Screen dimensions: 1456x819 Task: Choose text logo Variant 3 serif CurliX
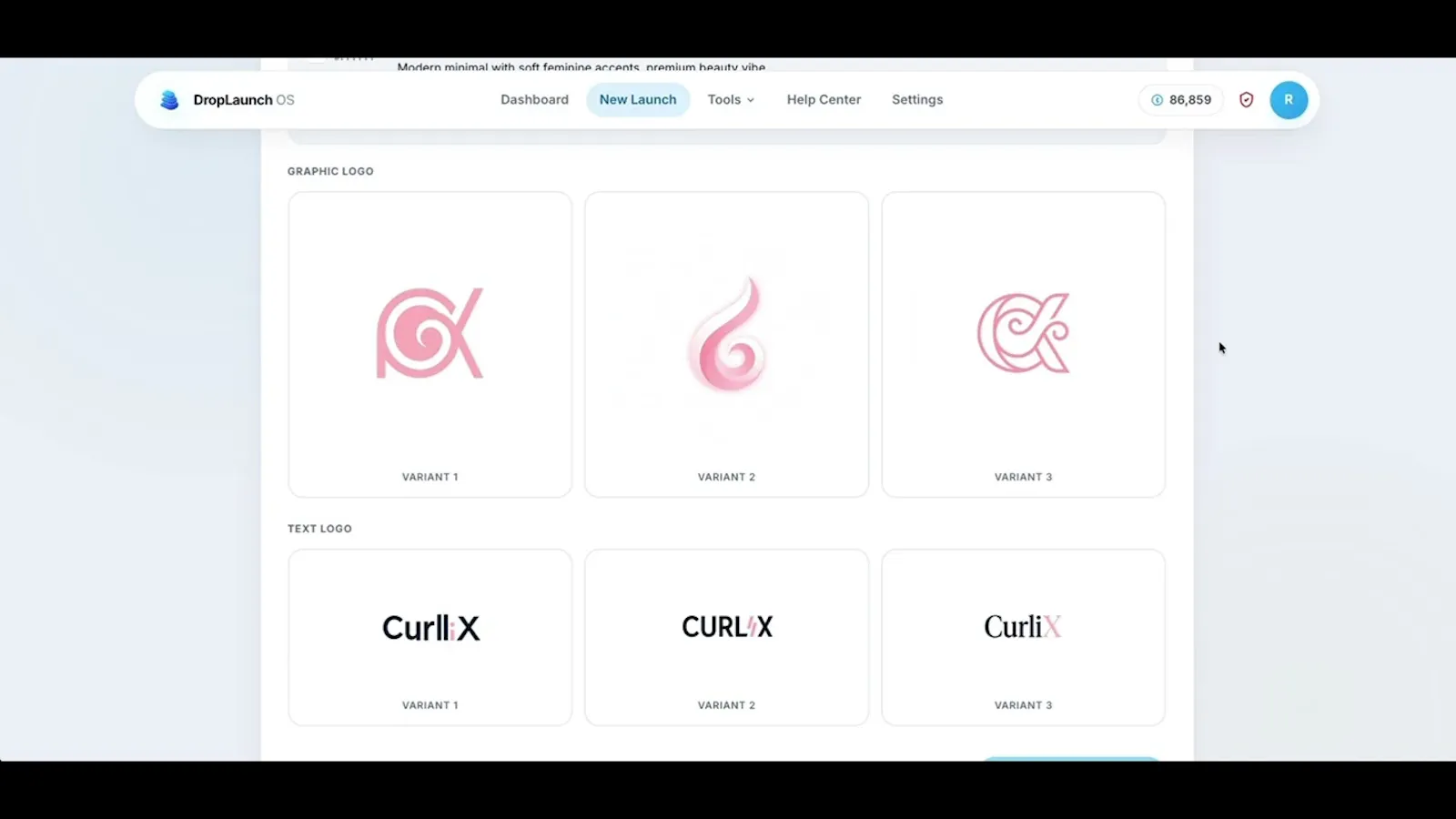(x=1024, y=637)
